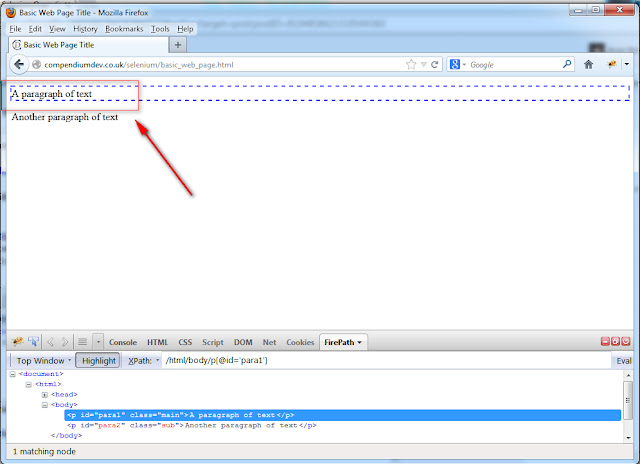Click the search magnifier icon
640x464 pixels.
[x=567, y=64]
